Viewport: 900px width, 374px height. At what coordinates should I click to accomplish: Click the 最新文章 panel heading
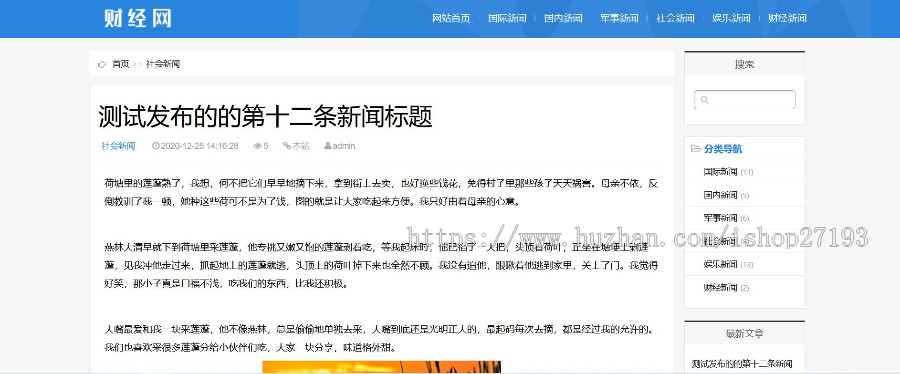tap(744, 333)
